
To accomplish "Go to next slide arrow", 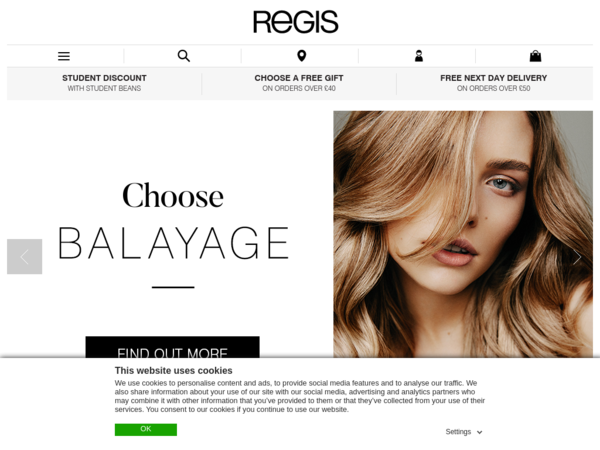I will tap(577, 257).
